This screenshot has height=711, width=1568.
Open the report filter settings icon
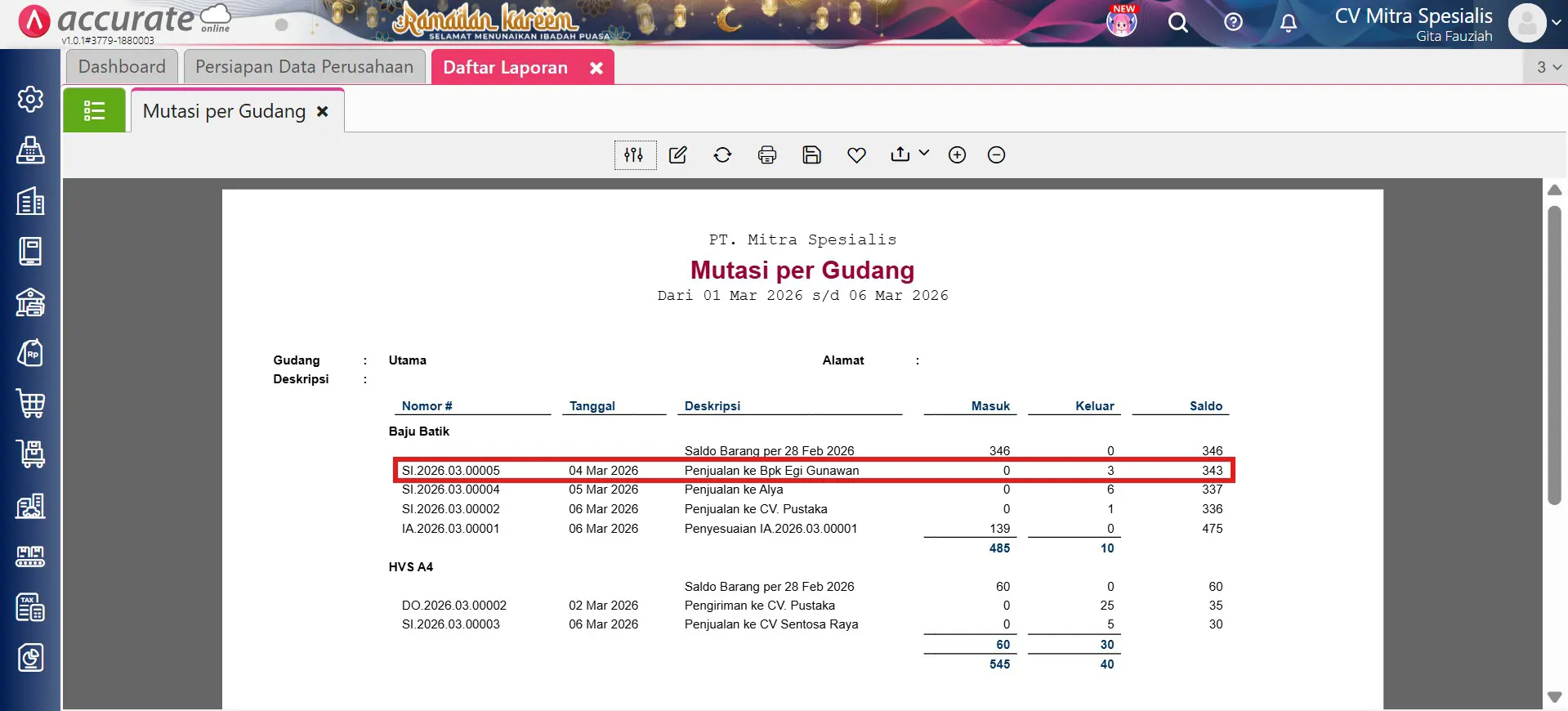tap(634, 155)
